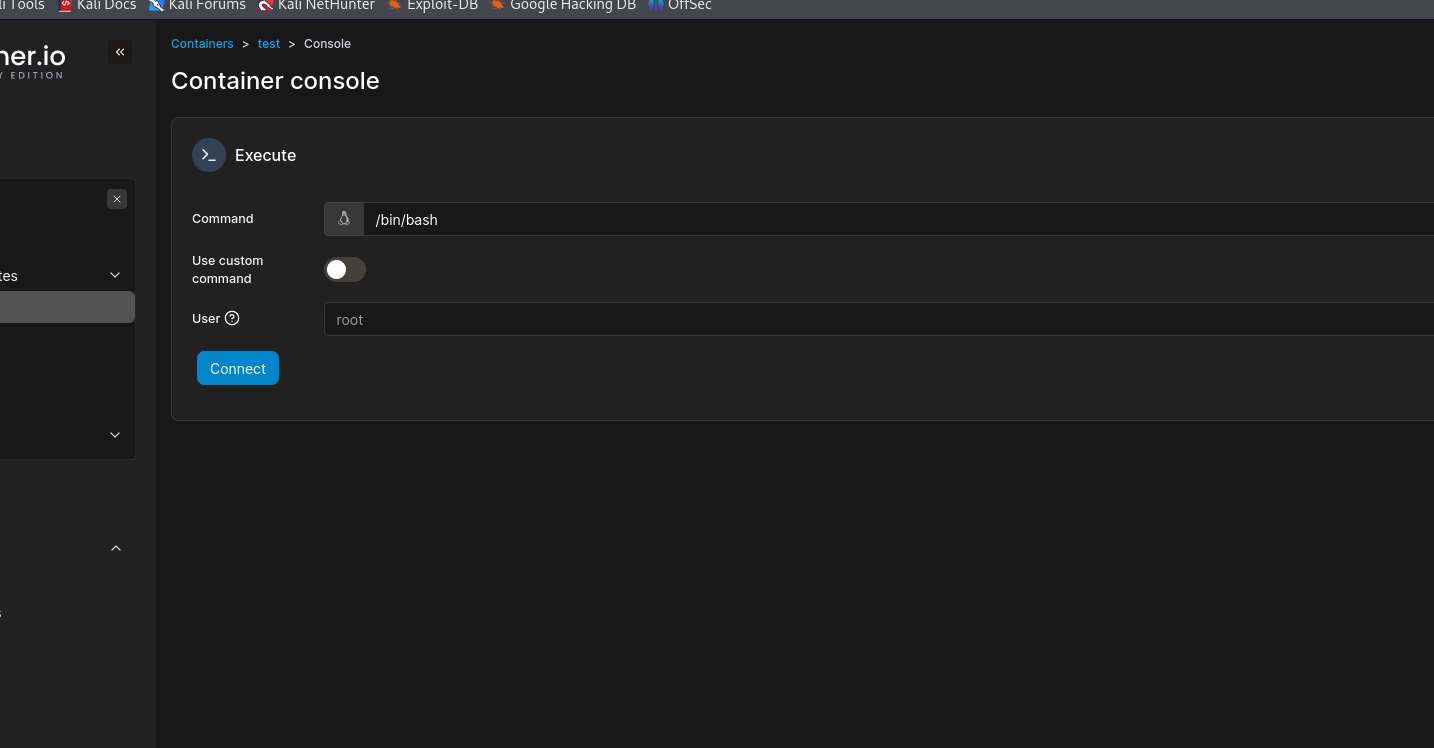
Task: Collapse the sidebar with the double-chevron icon
Action: 120,52
